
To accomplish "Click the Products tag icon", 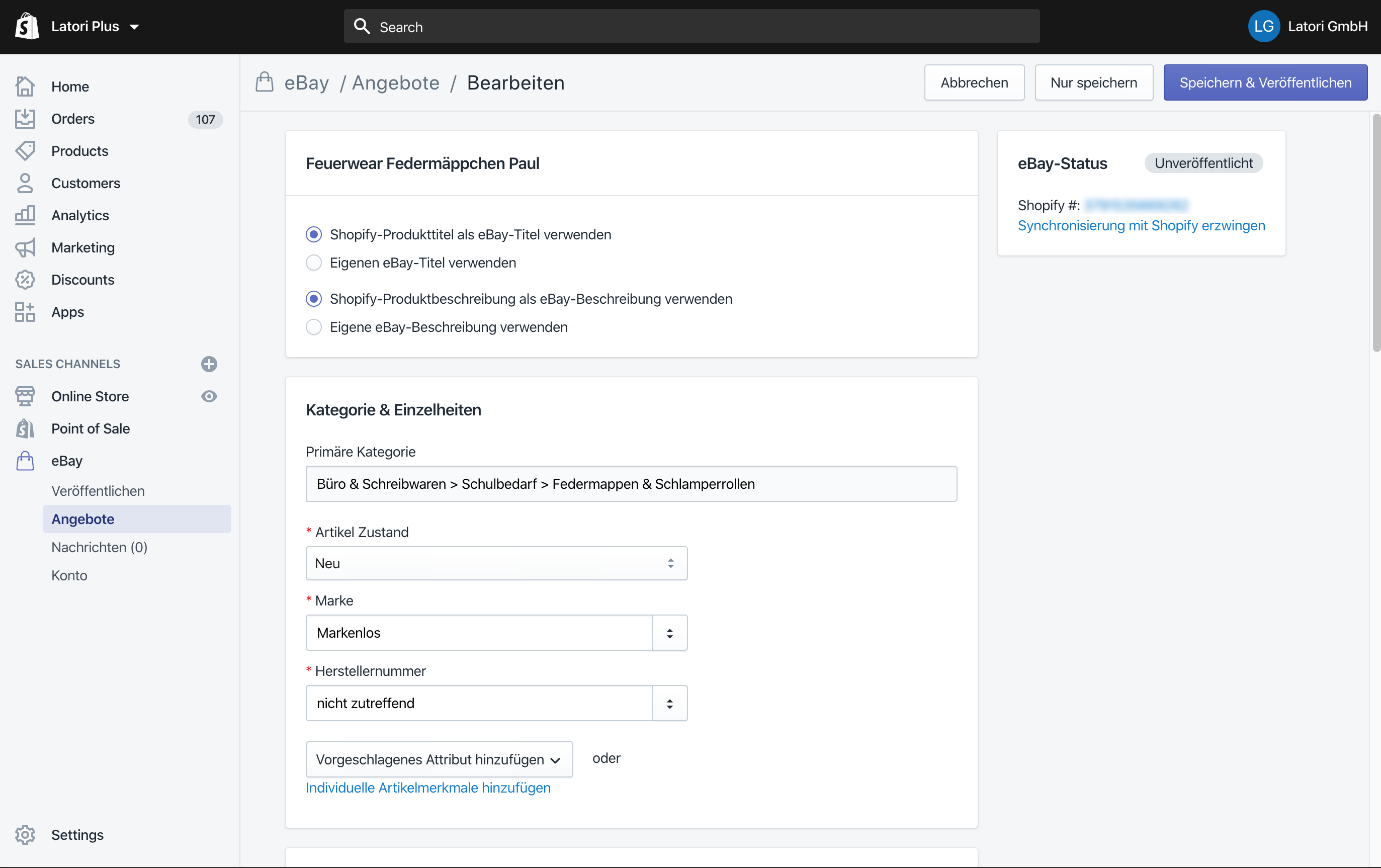I will click(x=25, y=151).
